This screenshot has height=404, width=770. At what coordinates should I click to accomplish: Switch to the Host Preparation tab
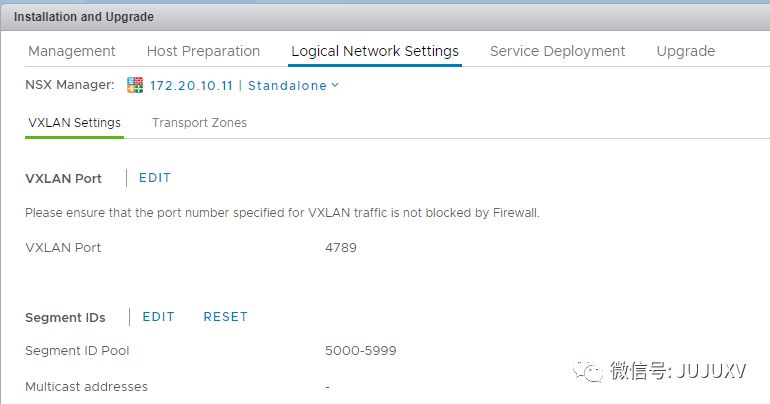click(x=203, y=51)
